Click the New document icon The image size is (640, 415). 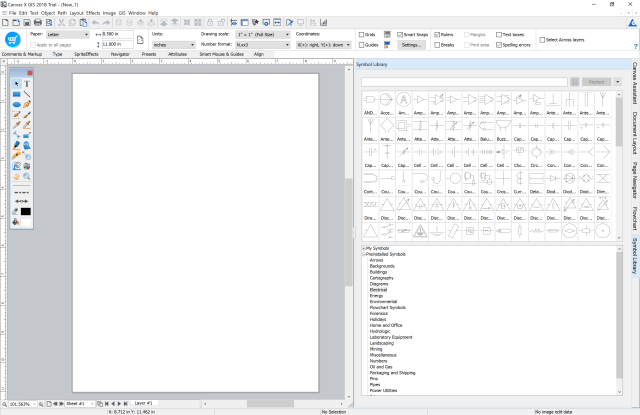click(5, 22)
